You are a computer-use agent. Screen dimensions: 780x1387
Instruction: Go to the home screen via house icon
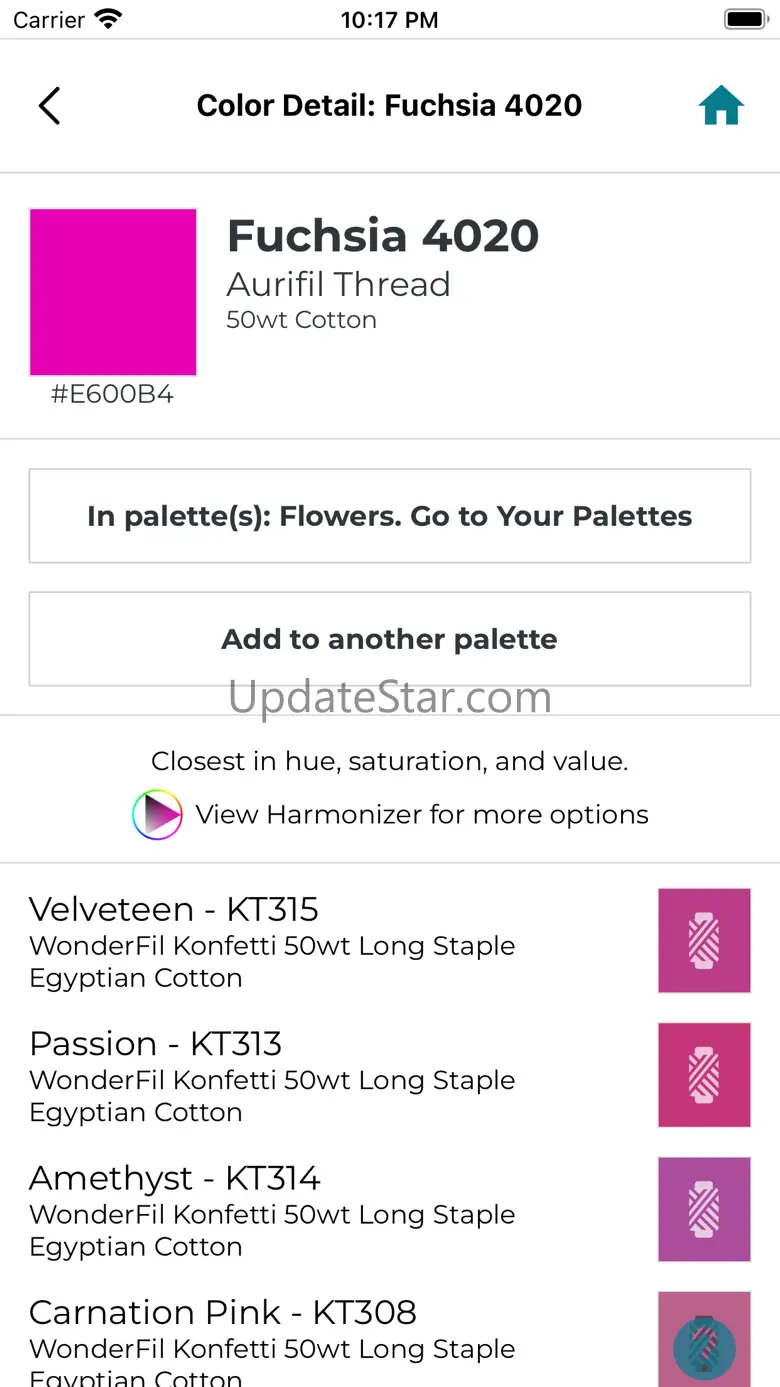pyautogui.click(x=721, y=106)
